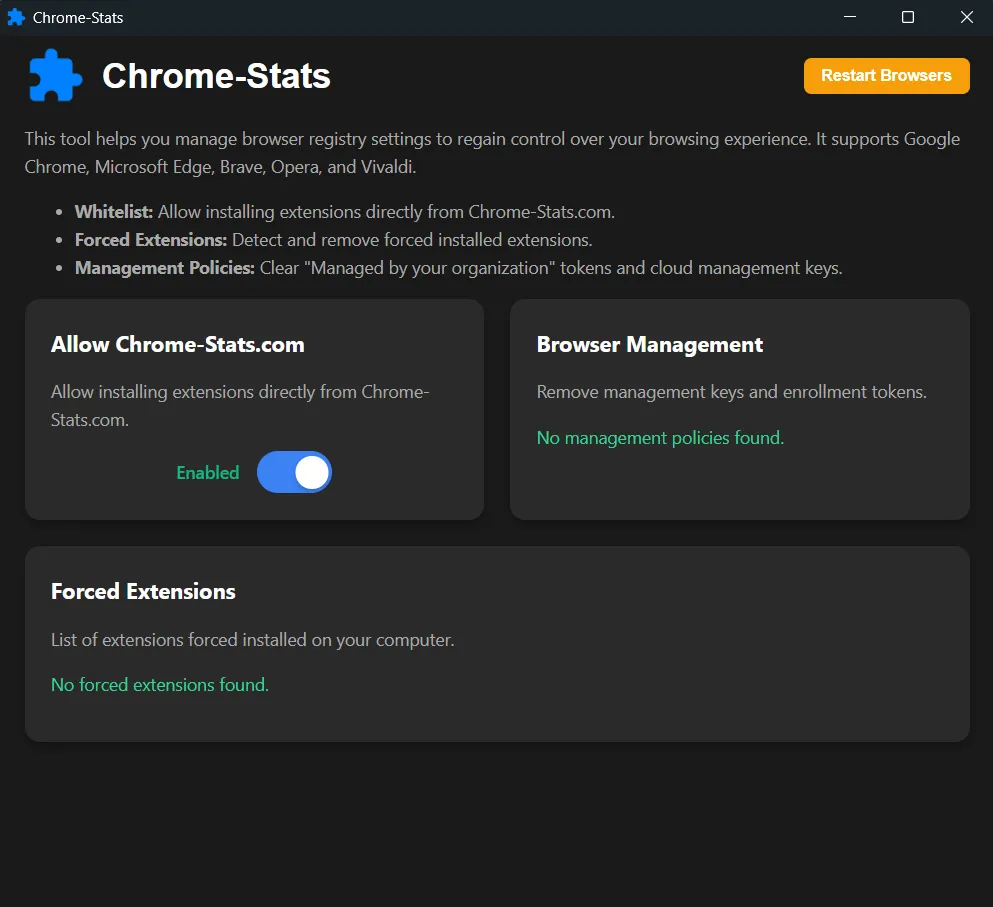
Task: Click the title bar puzzle icon
Action: pyautogui.click(x=16, y=18)
